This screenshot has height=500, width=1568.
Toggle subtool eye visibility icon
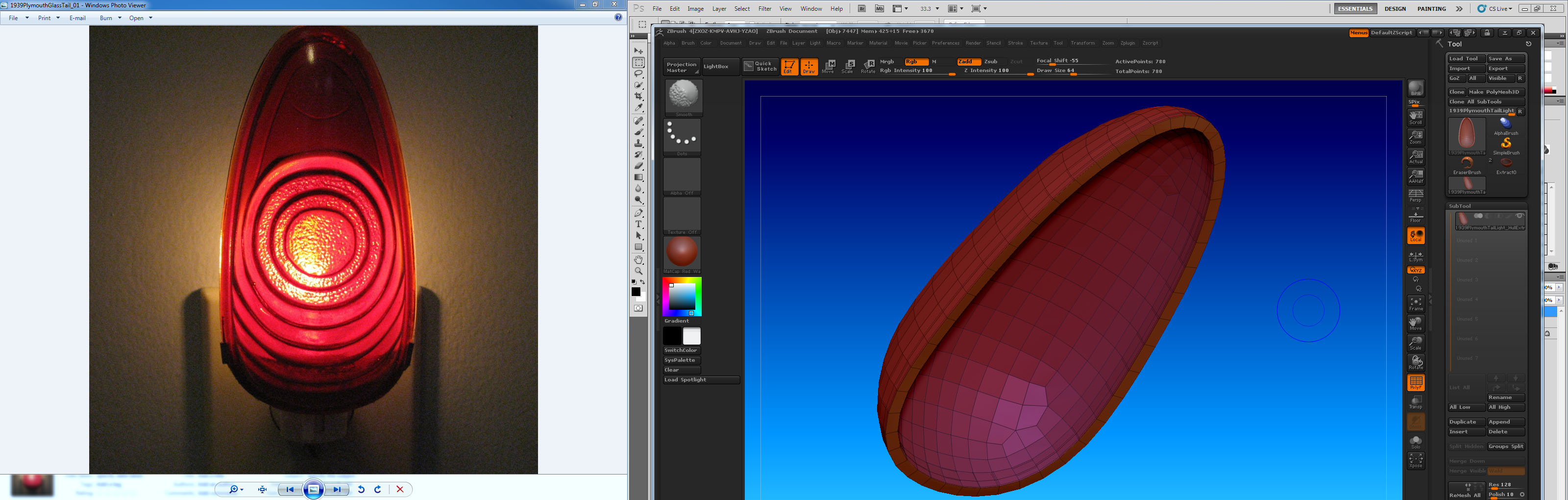coord(1519,216)
